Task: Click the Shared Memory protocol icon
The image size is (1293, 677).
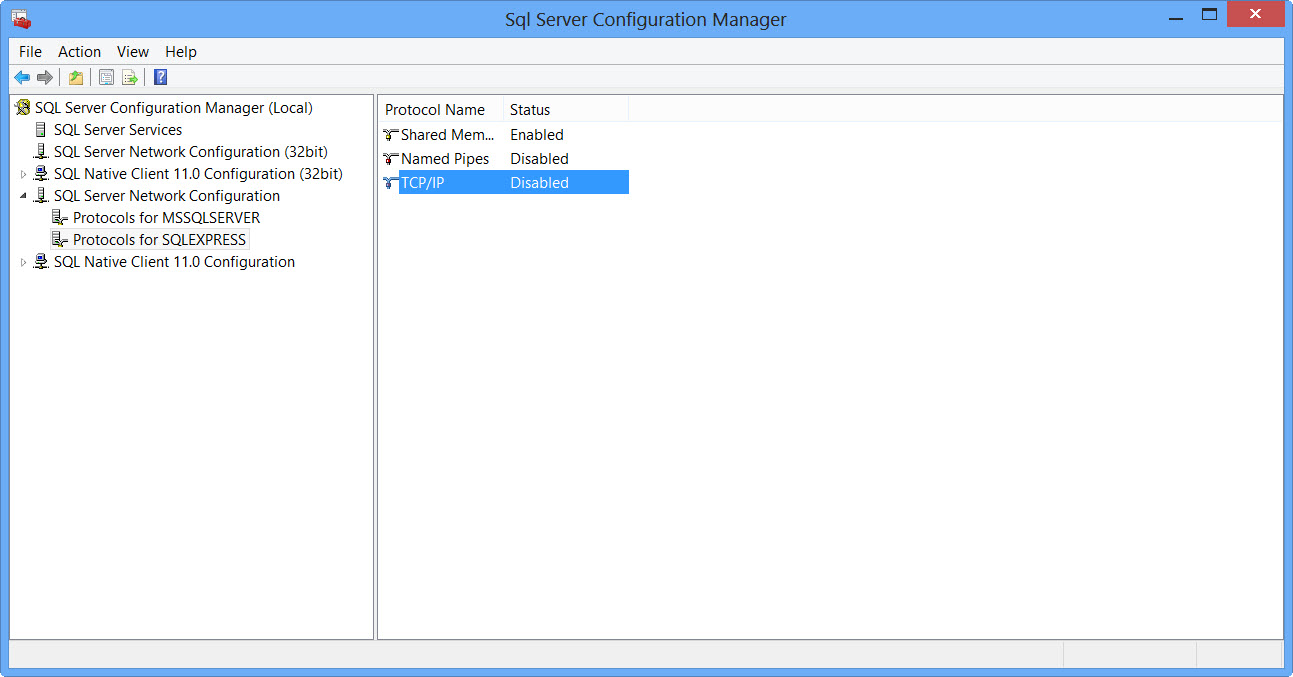Action: pos(389,134)
